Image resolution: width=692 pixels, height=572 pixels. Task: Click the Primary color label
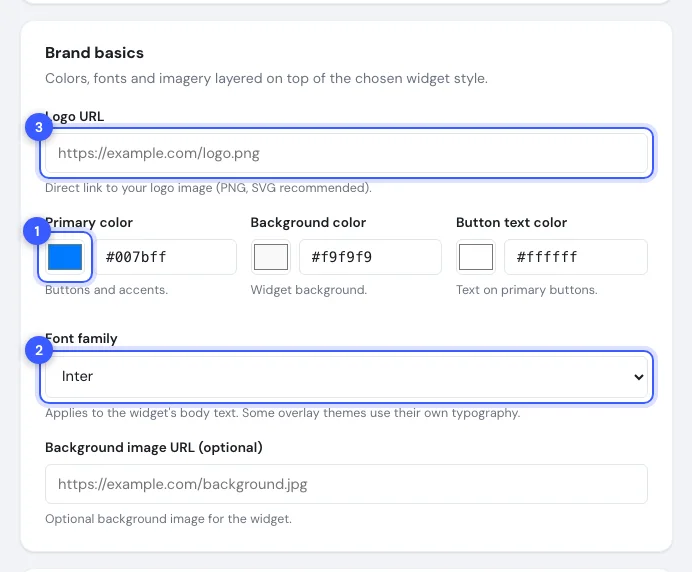[x=89, y=222]
